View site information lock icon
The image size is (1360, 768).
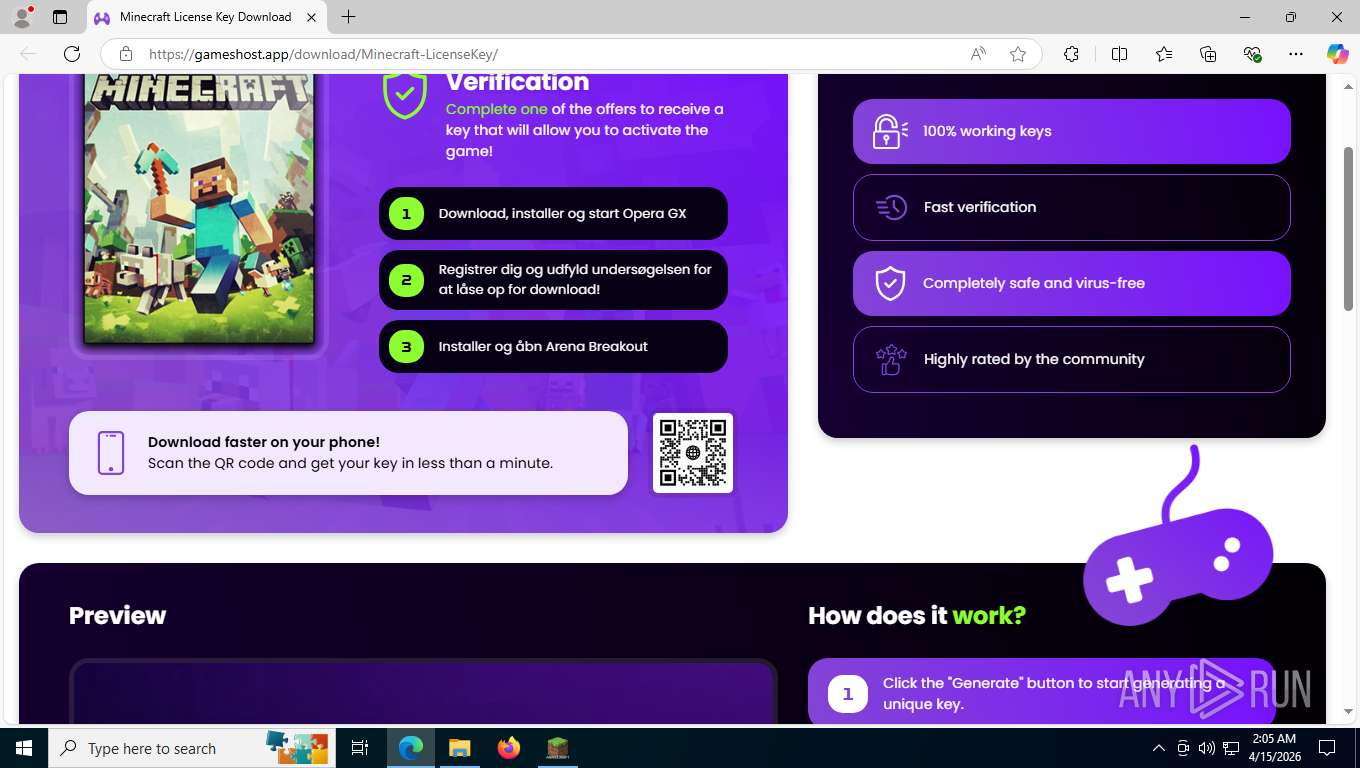click(x=125, y=54)
